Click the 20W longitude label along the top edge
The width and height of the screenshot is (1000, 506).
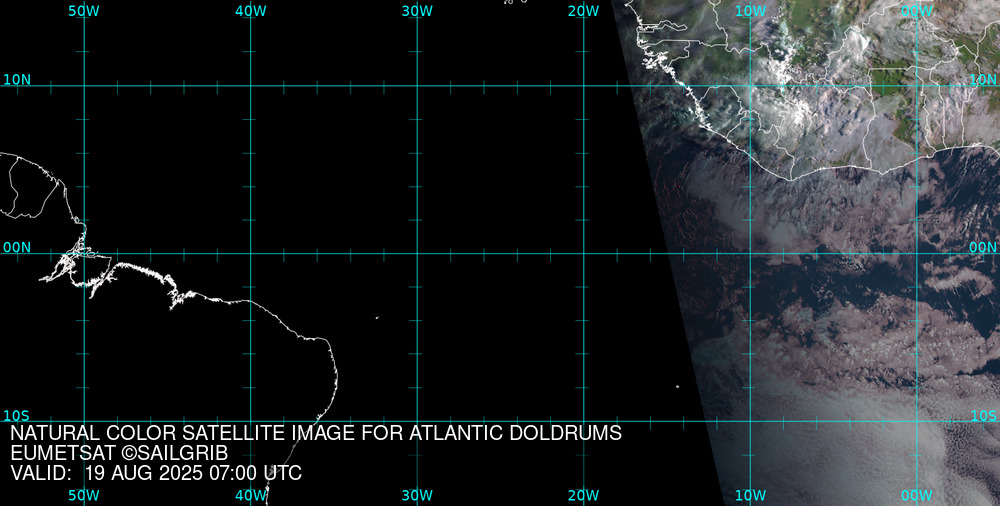[584, 11]
